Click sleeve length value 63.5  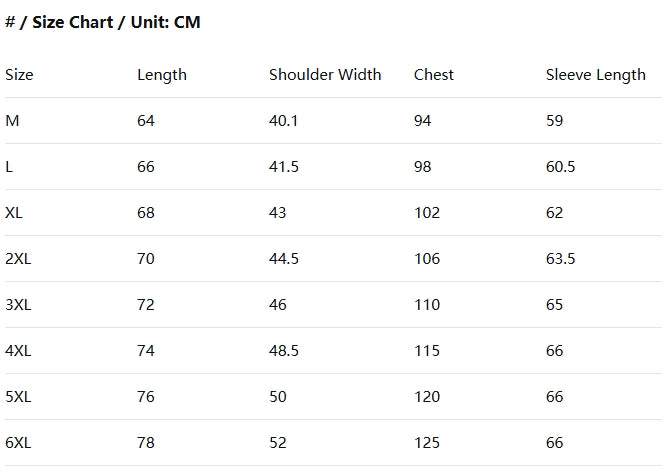561,259
